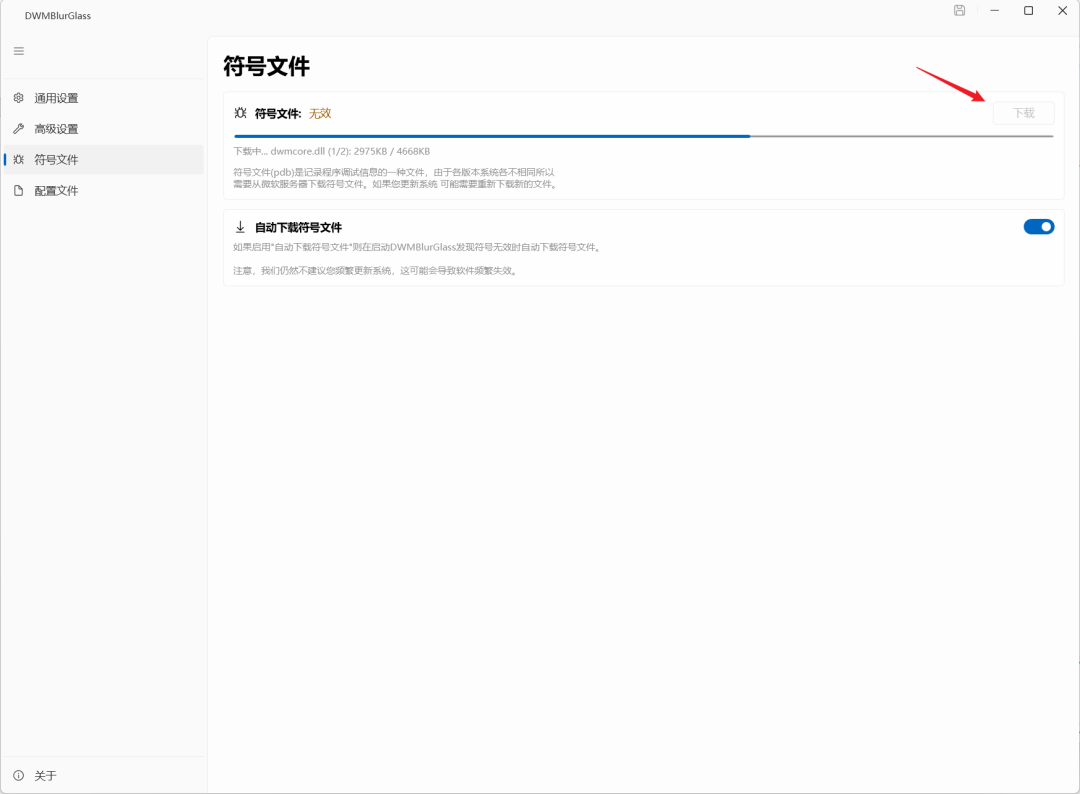The height and width of the screenshot is (794, 1080).
Task: Enable the 自动下载符号文件 toggle switch
Action: click(1038, 226)
